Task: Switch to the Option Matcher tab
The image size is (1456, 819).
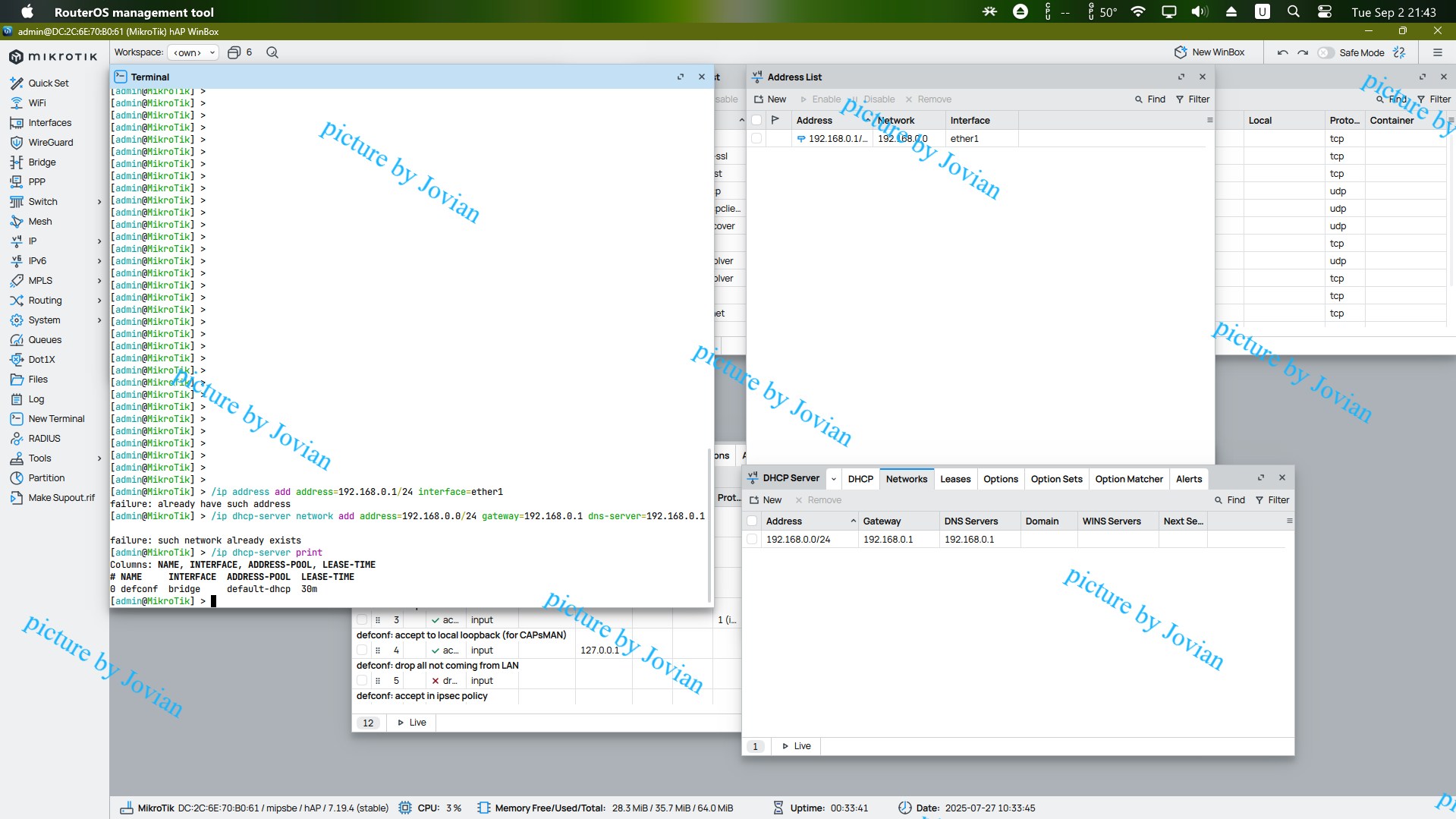Action: pos(1128,479)
